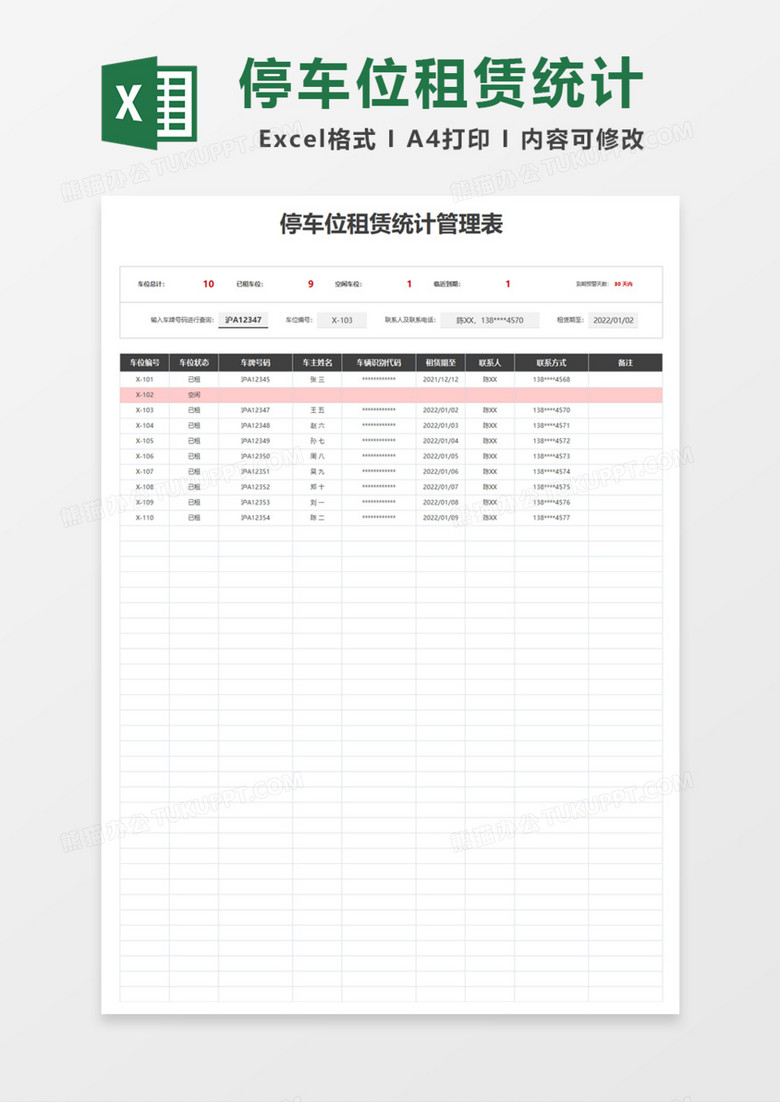Click the rented spaces count 9
Viewport: 780px width, 1102px height.
pyautogui.click(x=310, y=284)
